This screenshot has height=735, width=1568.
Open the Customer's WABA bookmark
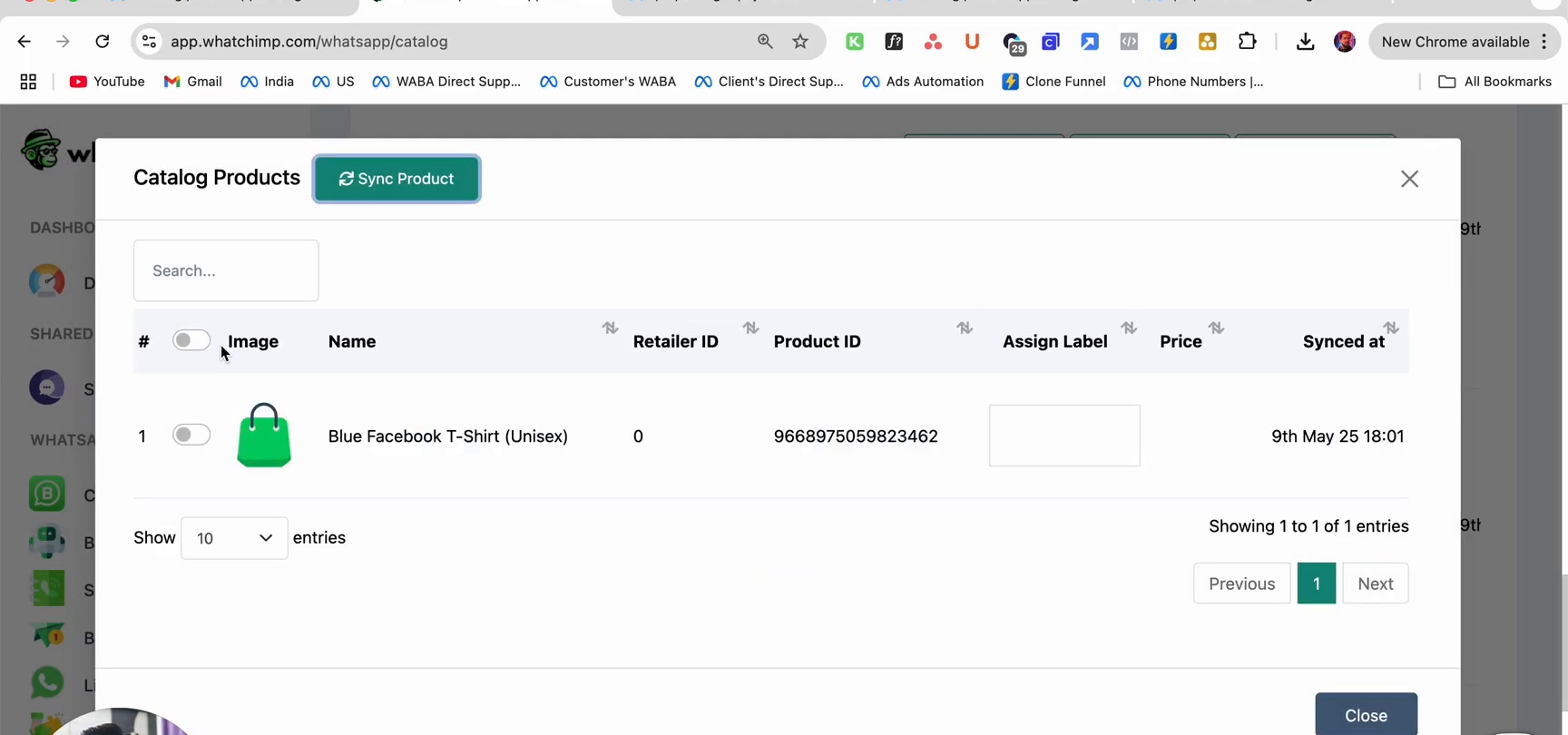608,82
